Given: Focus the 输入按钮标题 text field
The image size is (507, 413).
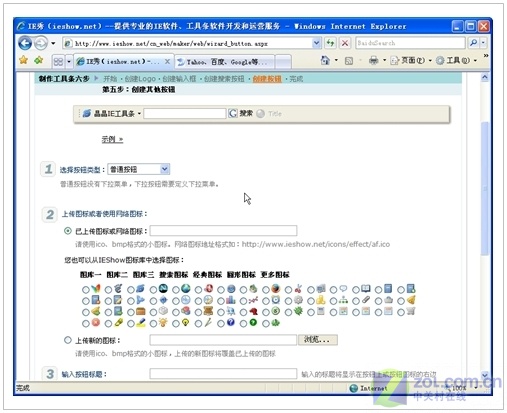Looking at the screenshot, I should coord(223,374).
